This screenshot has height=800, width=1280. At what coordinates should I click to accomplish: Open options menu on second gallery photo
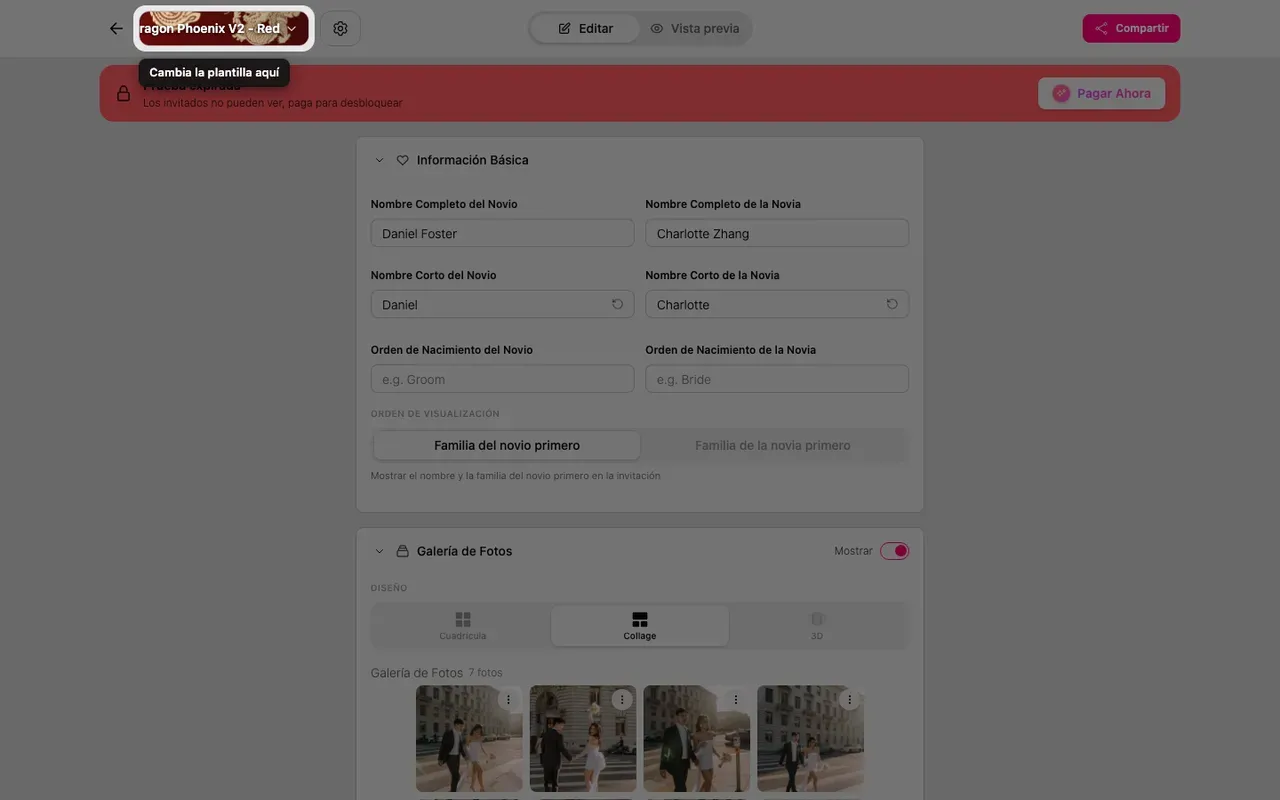click(x=622, y=700)
